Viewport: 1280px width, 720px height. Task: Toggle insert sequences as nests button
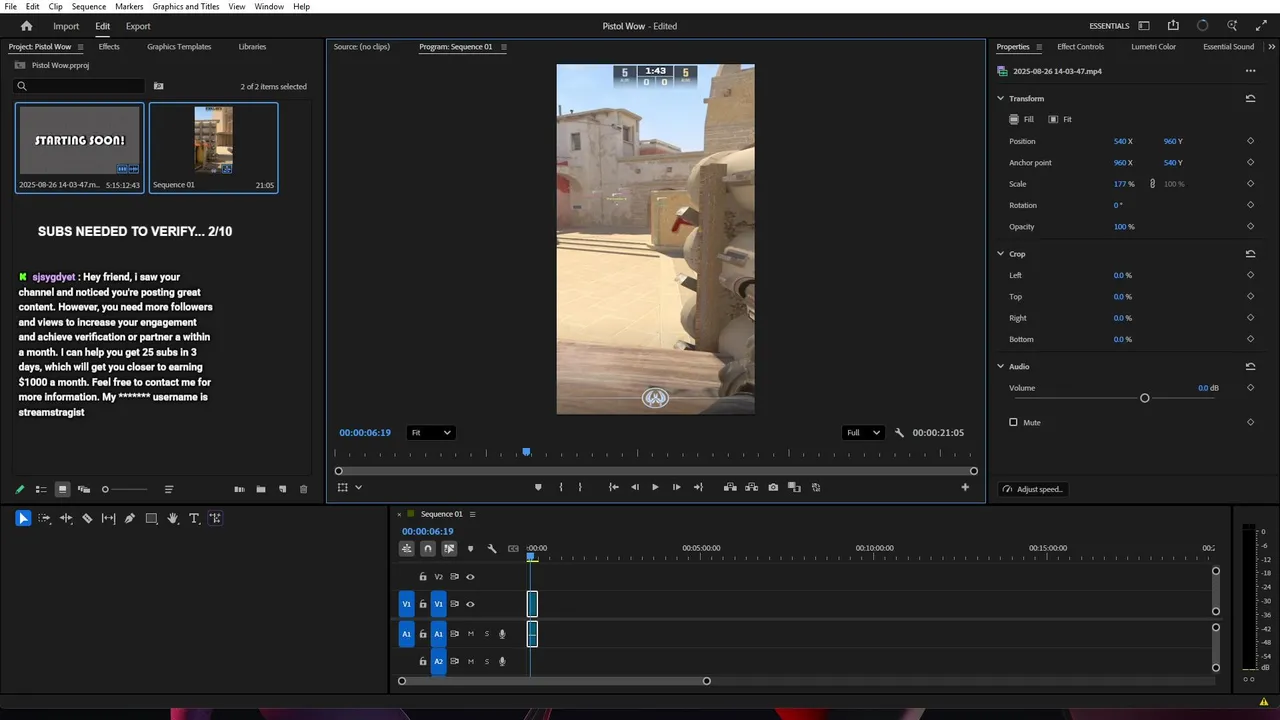406,548
